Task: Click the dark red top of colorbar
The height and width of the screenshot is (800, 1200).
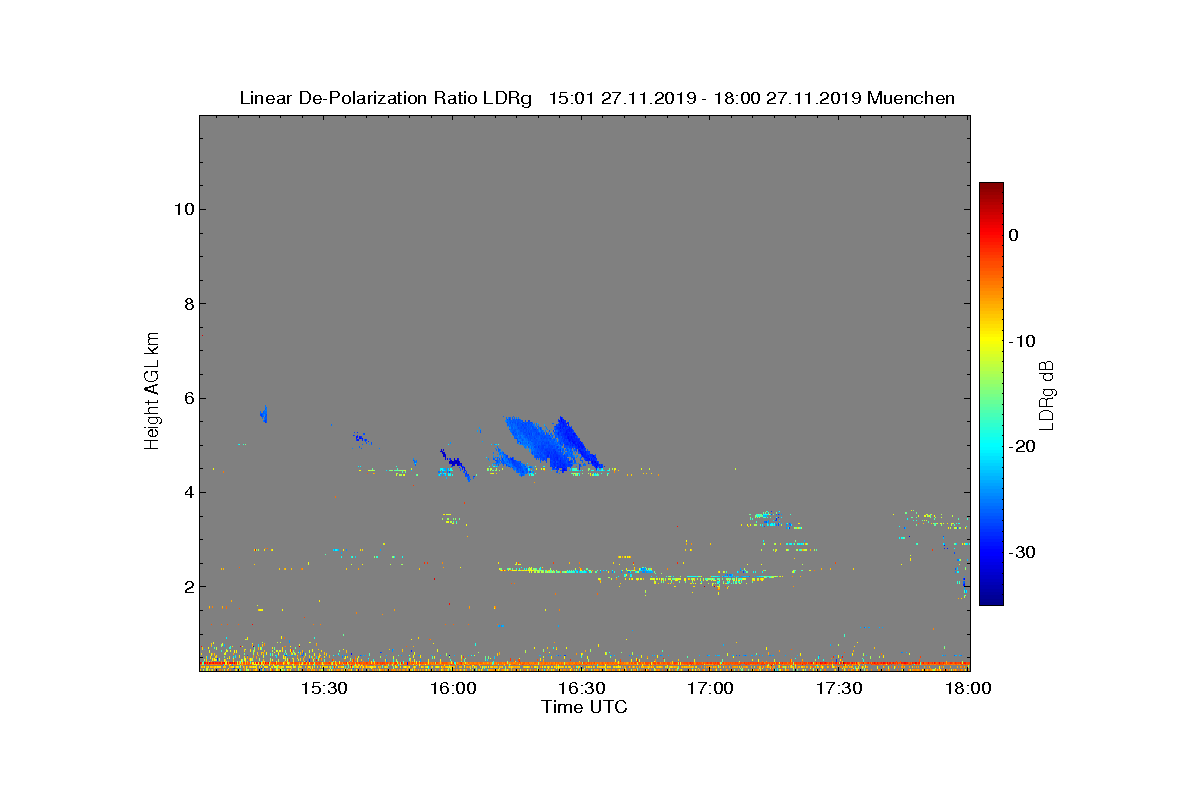Action: (991, 188)
